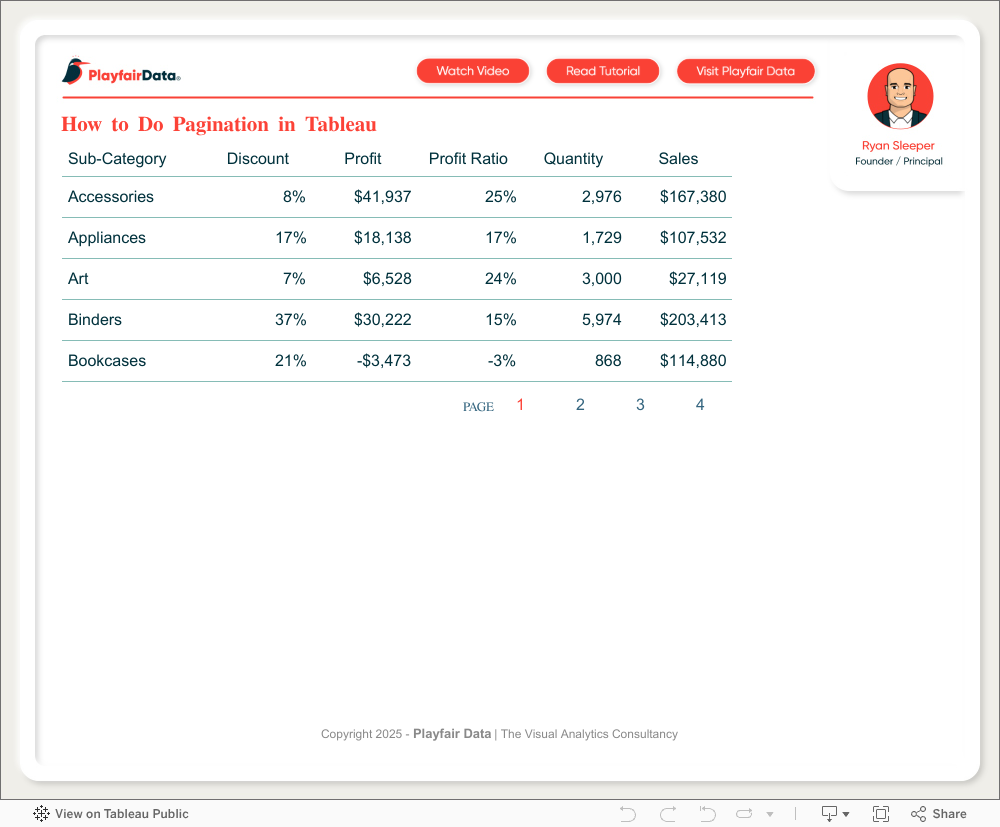1000x827 pixels.
Task: Jump to page 4
Action: pyautogui.click(x=700, y=405)
